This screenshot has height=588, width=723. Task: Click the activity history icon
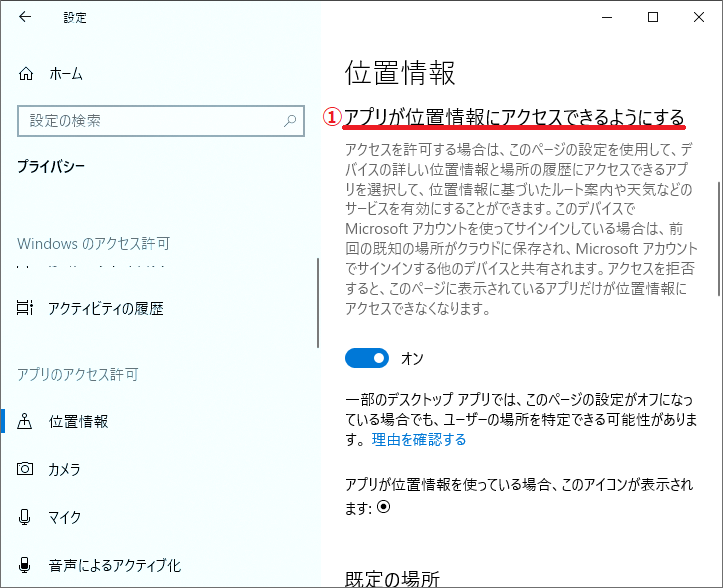(25, 308)
